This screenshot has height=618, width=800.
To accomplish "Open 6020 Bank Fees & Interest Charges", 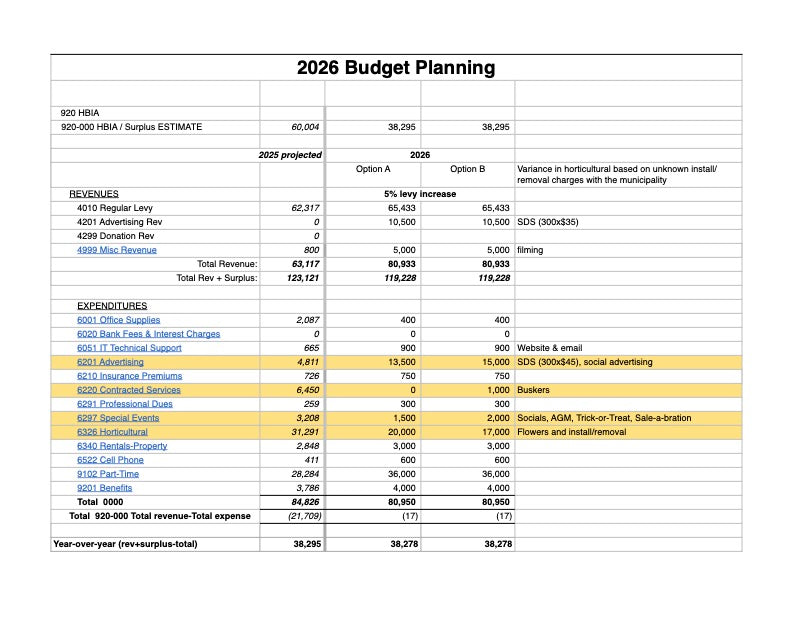I will point(148,334).
